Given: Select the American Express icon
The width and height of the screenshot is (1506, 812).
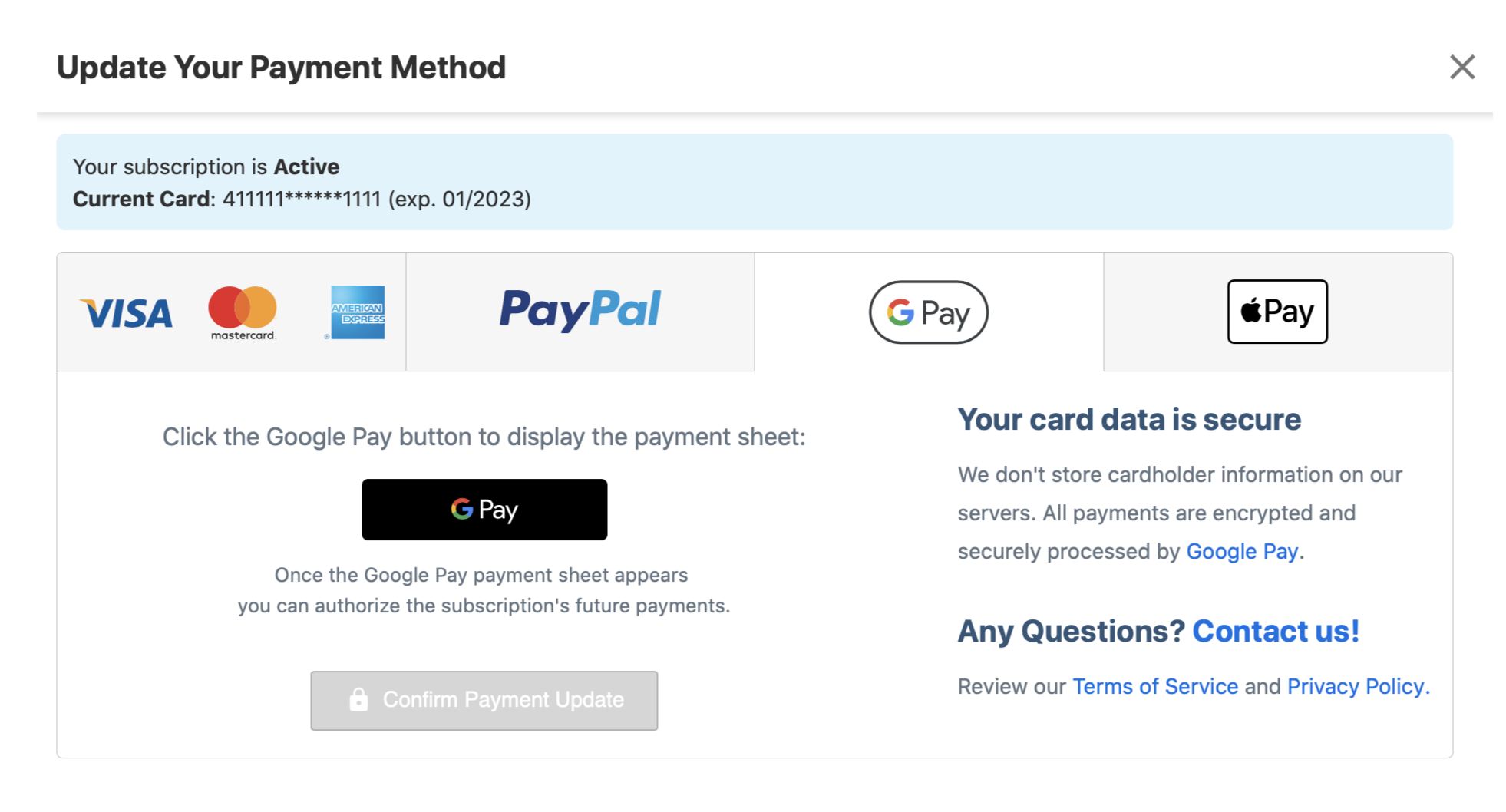Looking at the screenshot, I should [x=356, y=312].
